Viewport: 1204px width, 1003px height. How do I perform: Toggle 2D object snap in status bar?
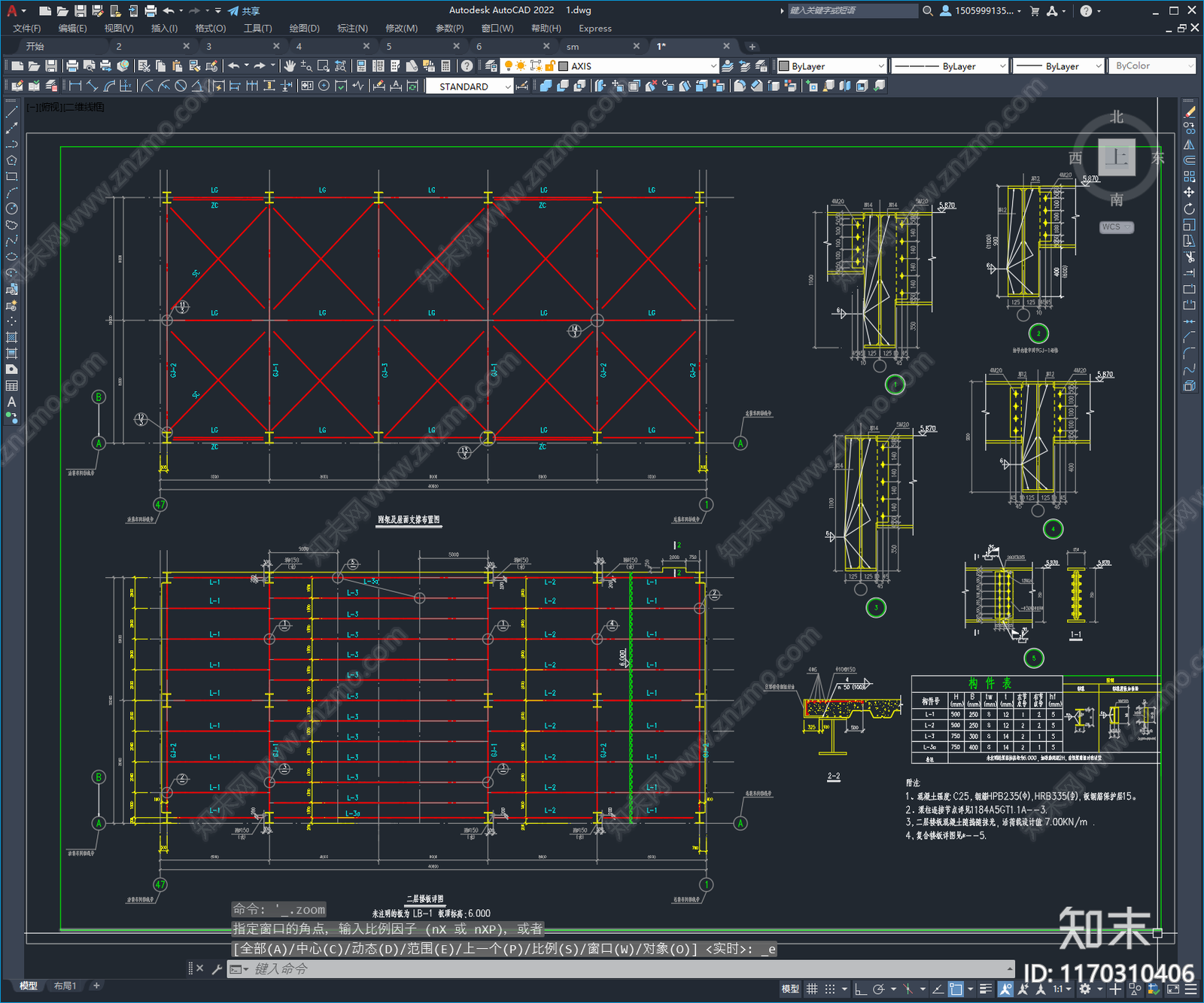coord(956,989)
